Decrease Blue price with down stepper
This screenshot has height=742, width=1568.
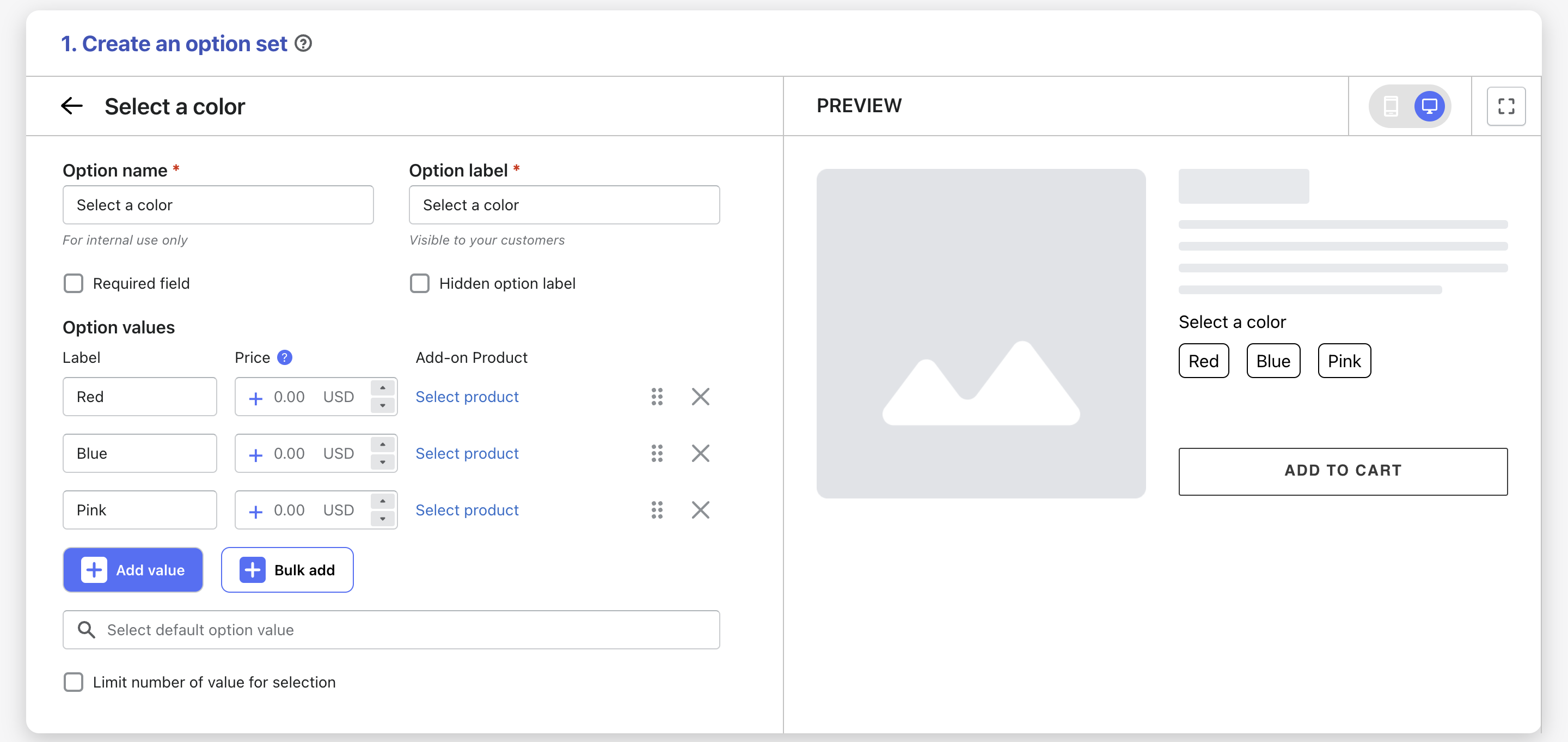pyautogui.click(x=382, y=463)
